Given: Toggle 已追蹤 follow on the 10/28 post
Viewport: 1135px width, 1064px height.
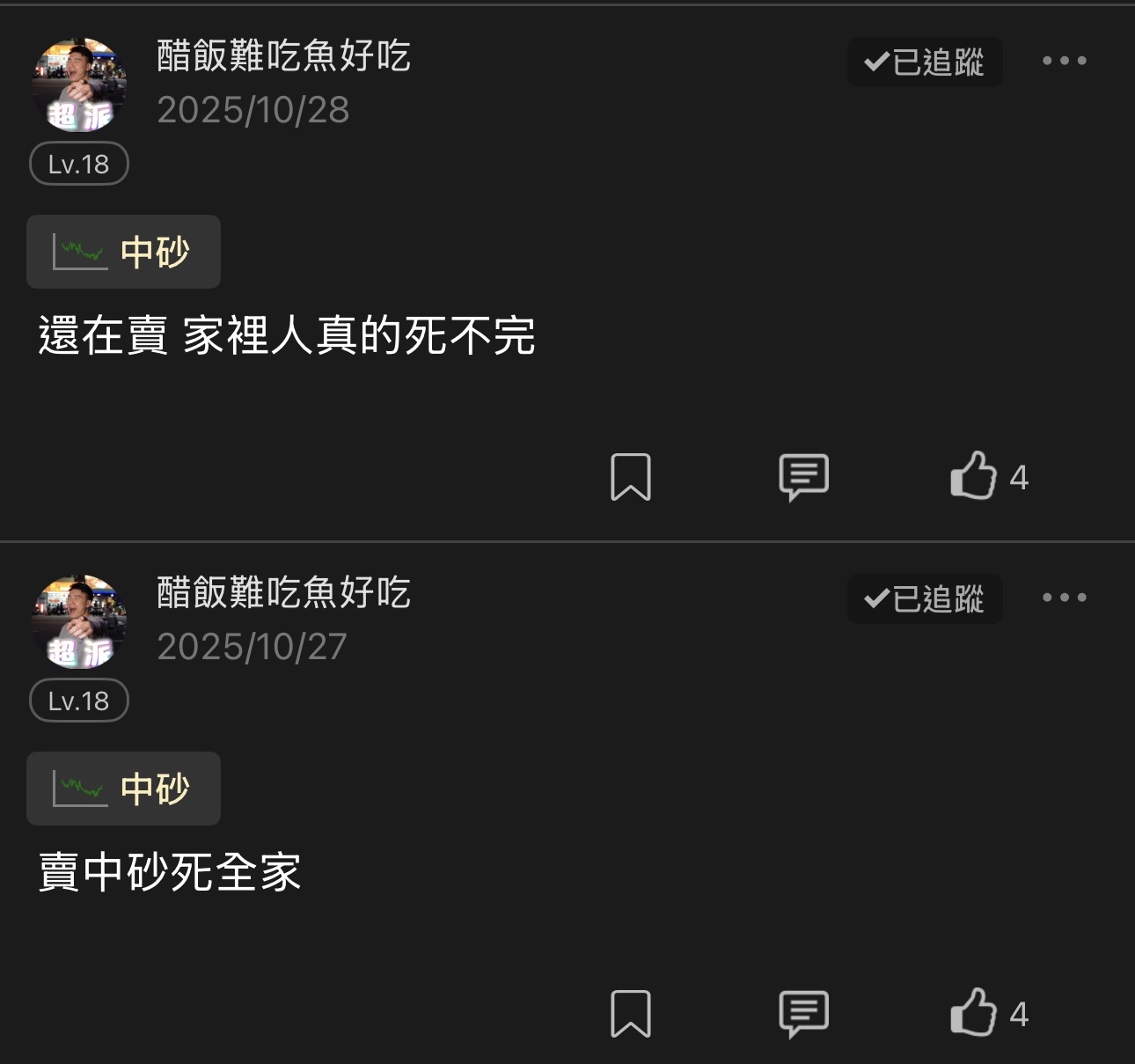Looking at the screenshot, I should pyautogui.click(x=925, y=62).
